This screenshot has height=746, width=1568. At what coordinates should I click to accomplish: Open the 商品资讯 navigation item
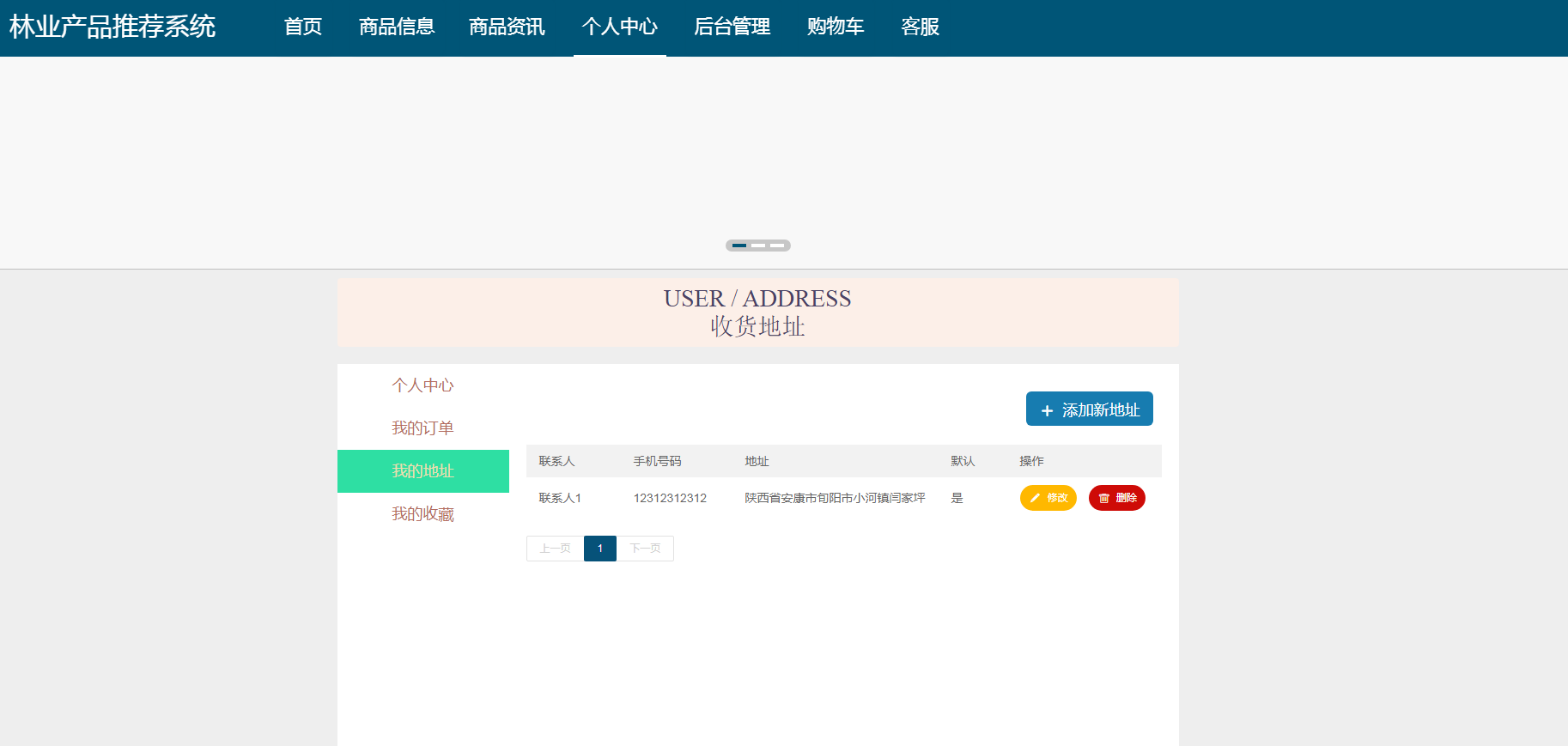click(x=507, y=27)
